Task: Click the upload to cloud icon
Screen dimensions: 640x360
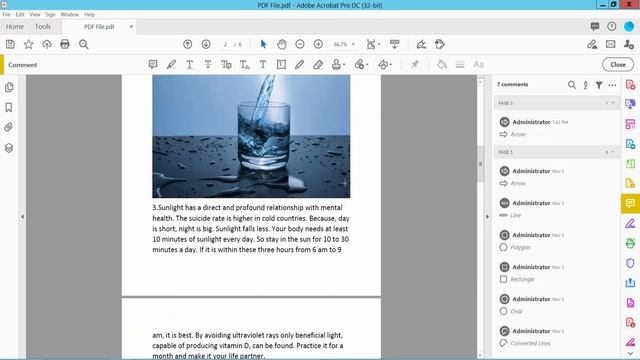Action: [47, 44]
